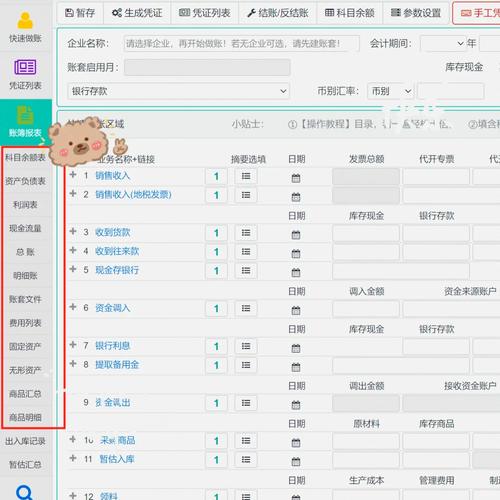Open 出入库记录 in sidebar menu
Image resolution: width=500 pixels, height=500 pixels.
tap(25, 441)
